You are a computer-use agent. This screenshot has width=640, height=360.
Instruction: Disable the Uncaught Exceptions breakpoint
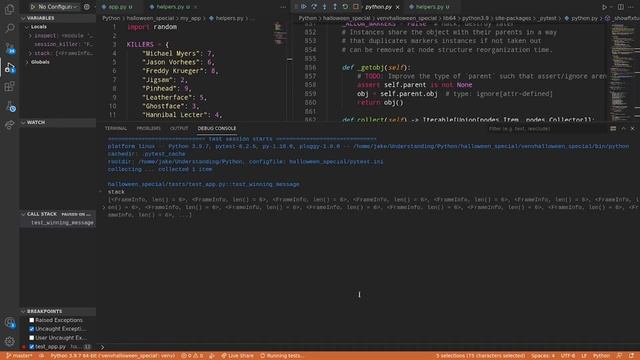tap(32, 329)
